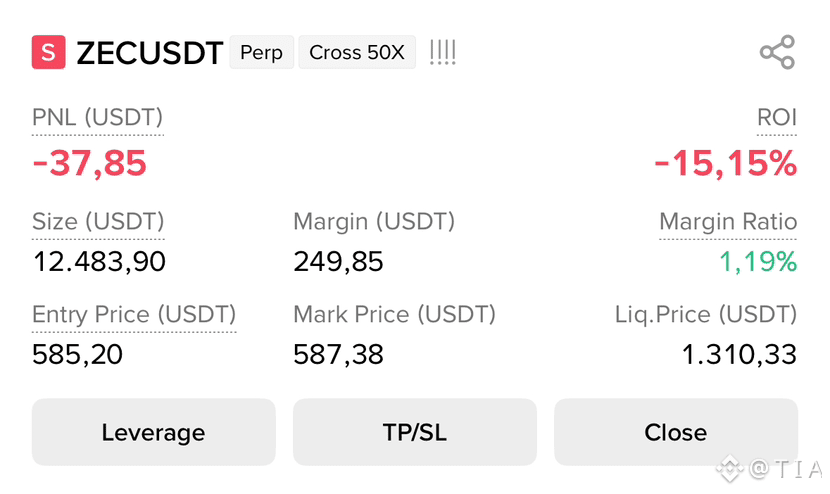Tap the Entry Price (USDT) label
This screenshot has width=830, height=494.
click(x=134, y=314)
